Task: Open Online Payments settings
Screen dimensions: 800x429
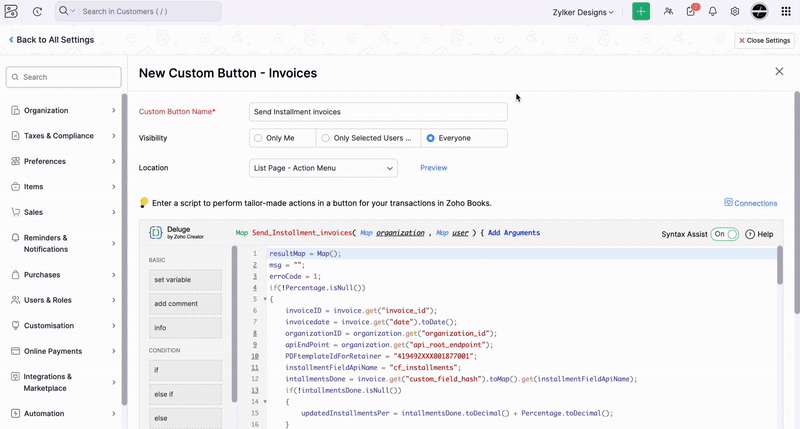Action: point(53,351)
